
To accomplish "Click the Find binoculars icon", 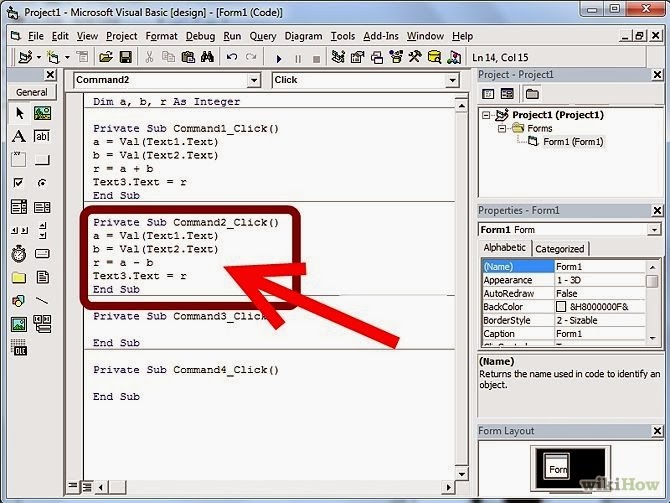I will pyautogui.click(x=207, y=57).
